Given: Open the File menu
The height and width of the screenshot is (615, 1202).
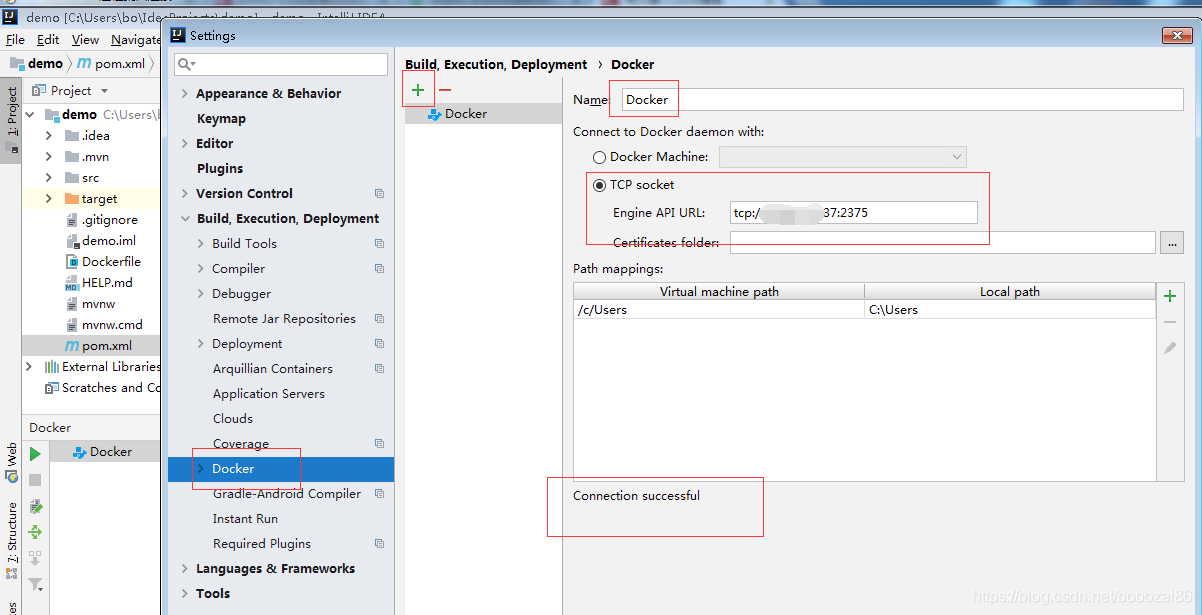Looking at the screenshot, I should (15, 40).
